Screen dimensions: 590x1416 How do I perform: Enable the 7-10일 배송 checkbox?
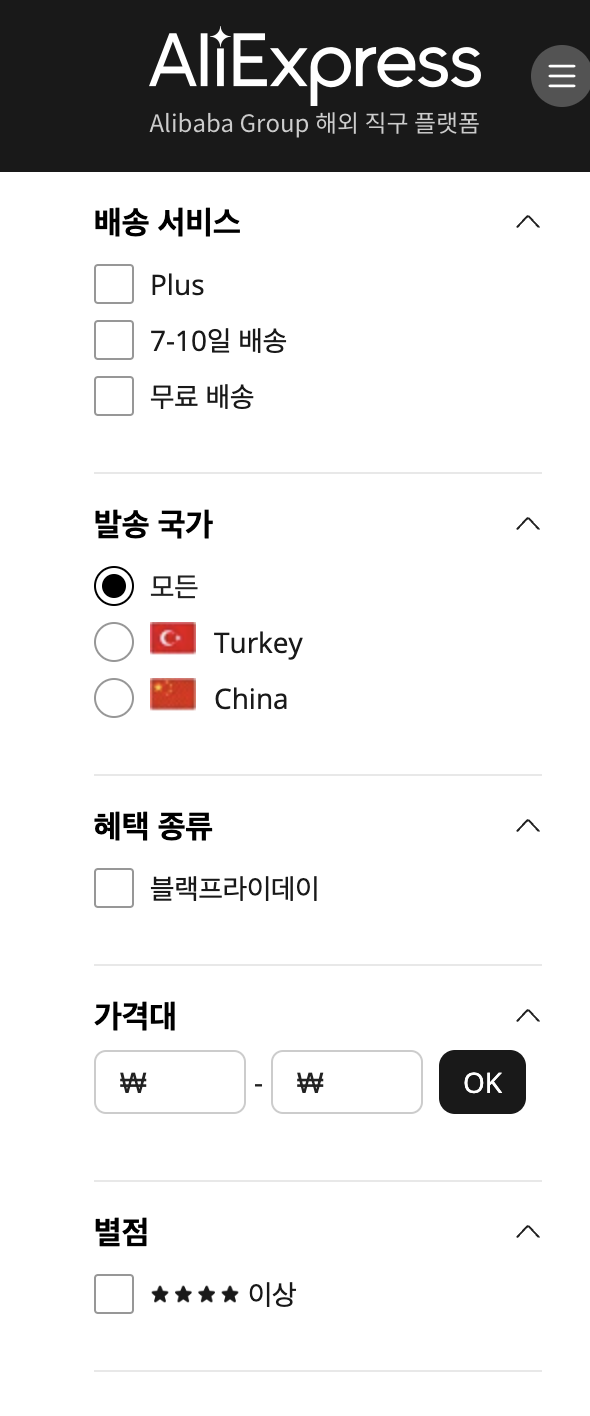pyautogui.click(x=114, y=340)
